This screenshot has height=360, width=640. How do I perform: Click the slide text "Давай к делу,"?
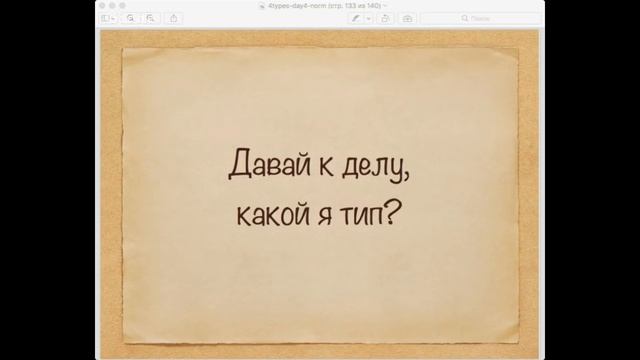[x=319, y=165]
